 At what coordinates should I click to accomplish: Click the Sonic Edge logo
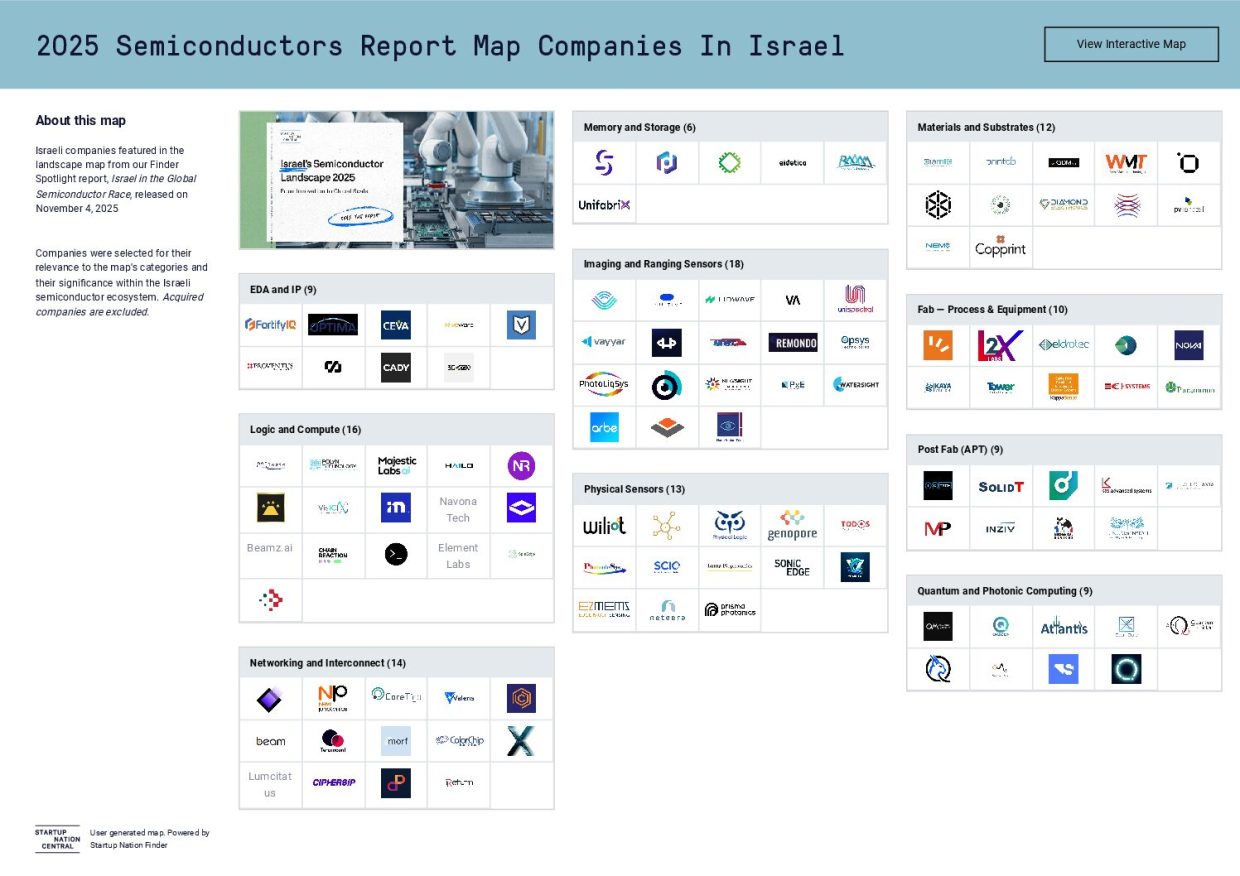coord(792,567)
